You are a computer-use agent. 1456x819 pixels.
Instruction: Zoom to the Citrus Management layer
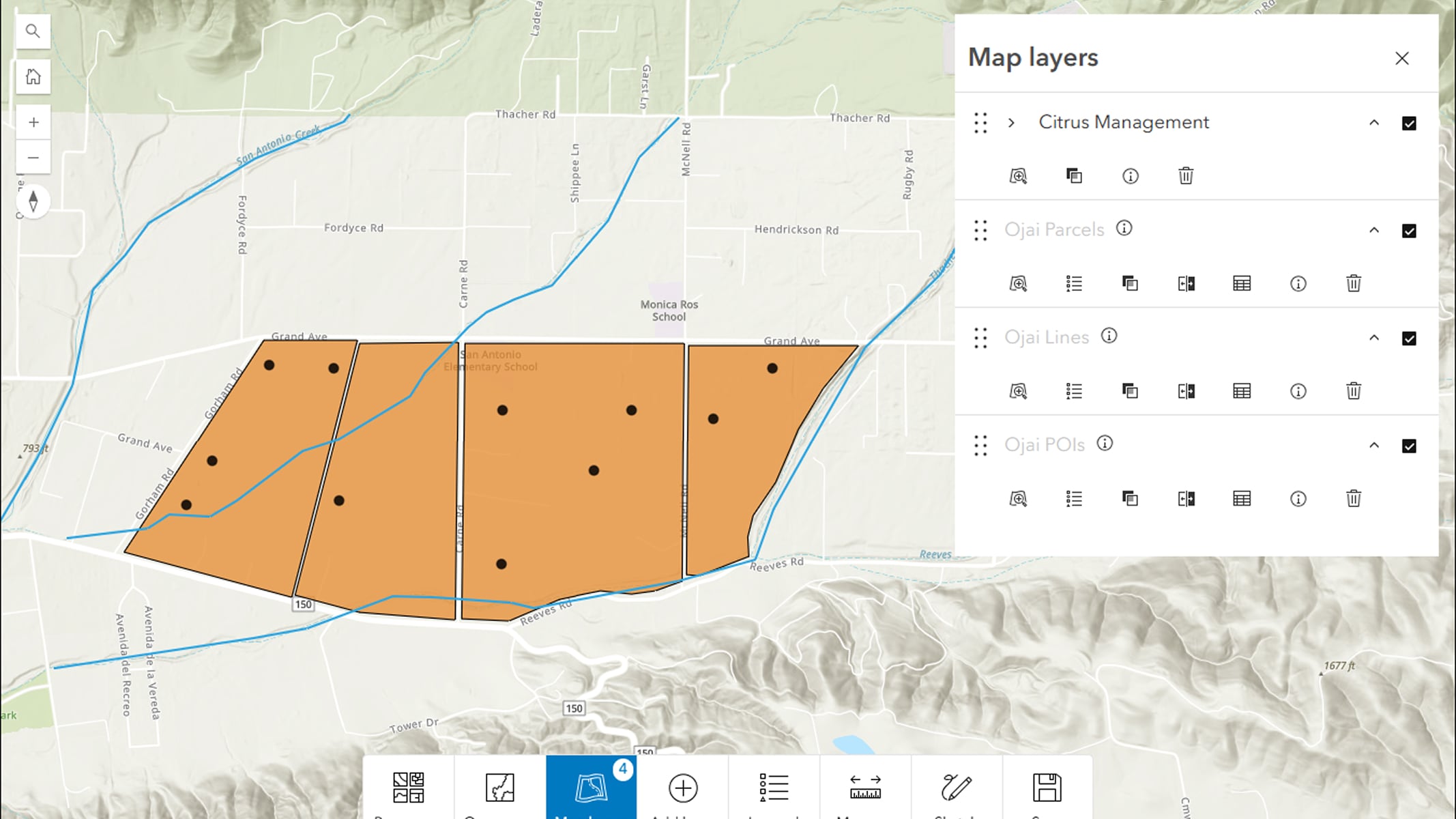[1018, 176]
